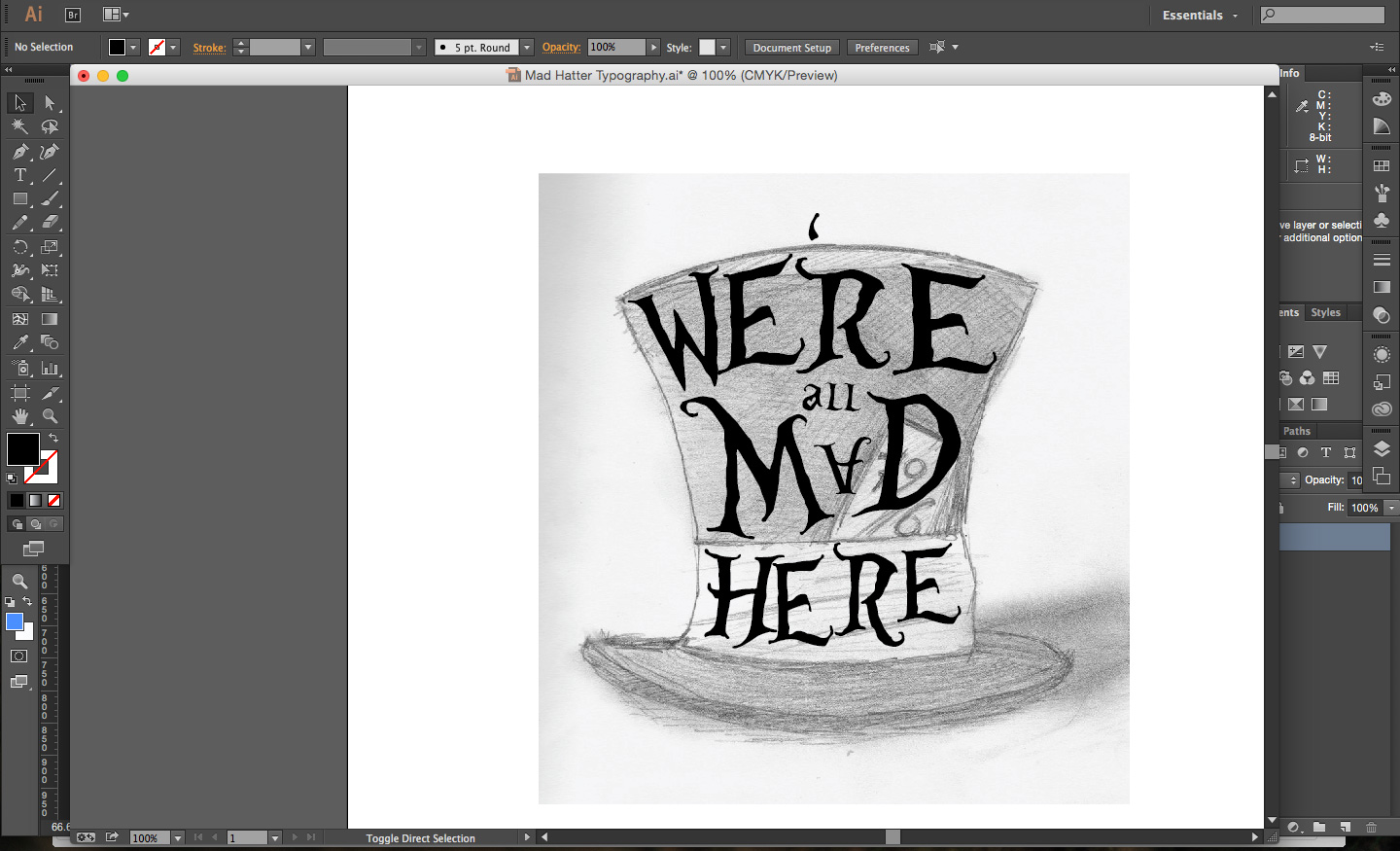Select the Eraser tool

50,223
